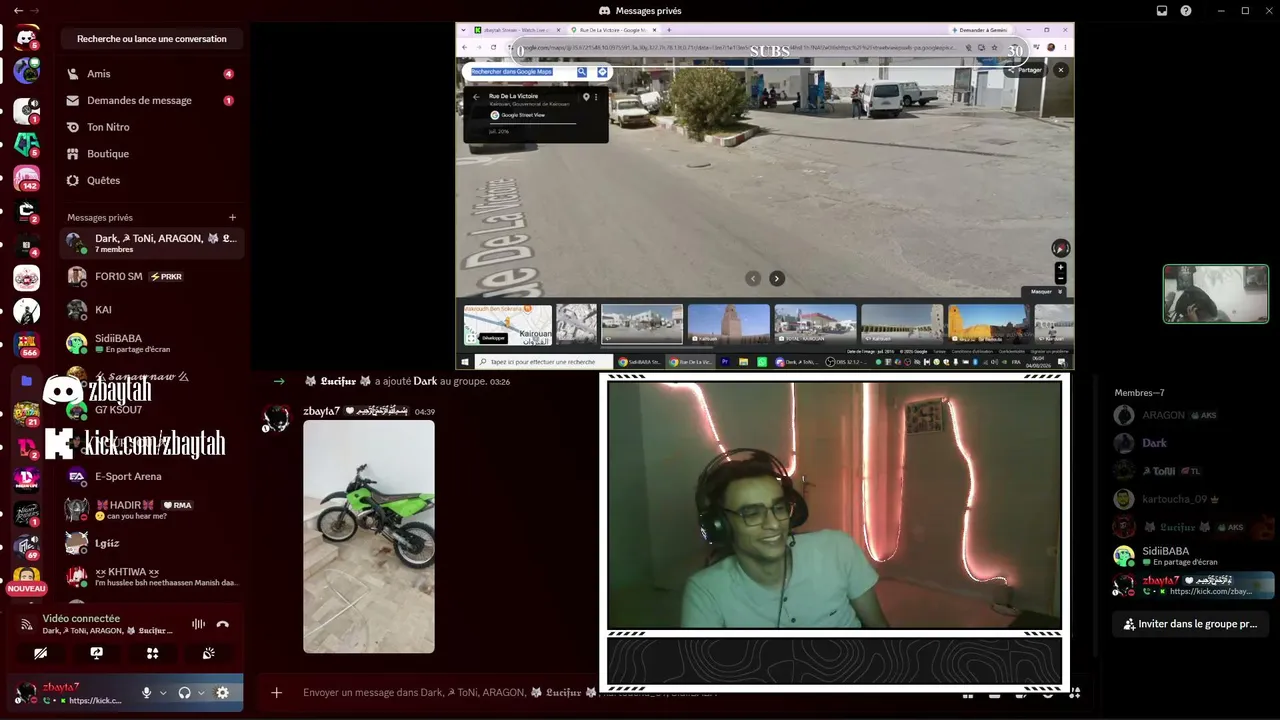
Task: Click the Street View compass
Action: click(1061, 248)
